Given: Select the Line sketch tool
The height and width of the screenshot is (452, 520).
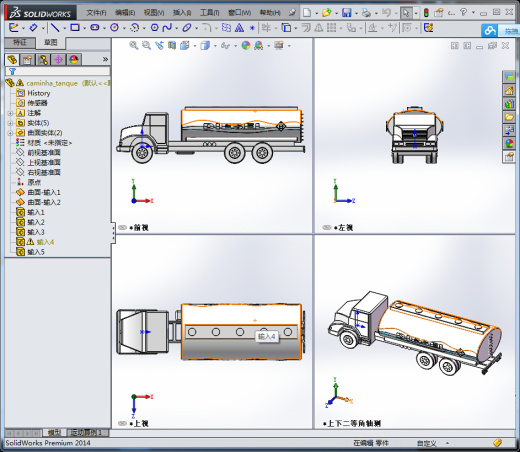Looking at the screenshot, I should click(55, 28).
